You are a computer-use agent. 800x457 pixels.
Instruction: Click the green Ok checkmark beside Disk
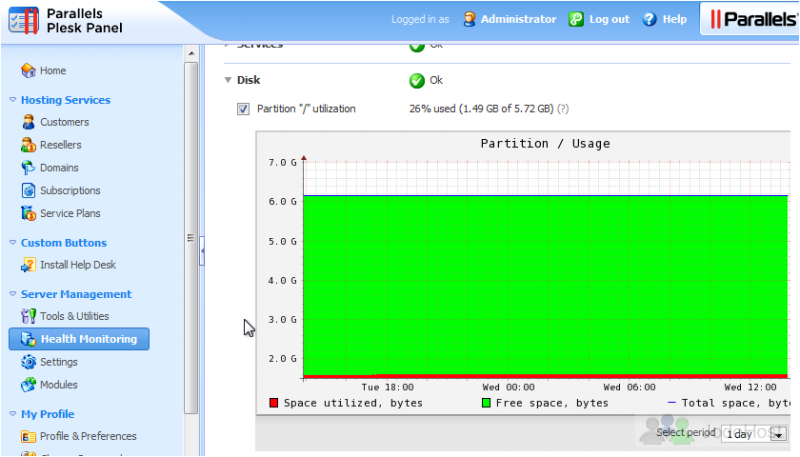417,81
